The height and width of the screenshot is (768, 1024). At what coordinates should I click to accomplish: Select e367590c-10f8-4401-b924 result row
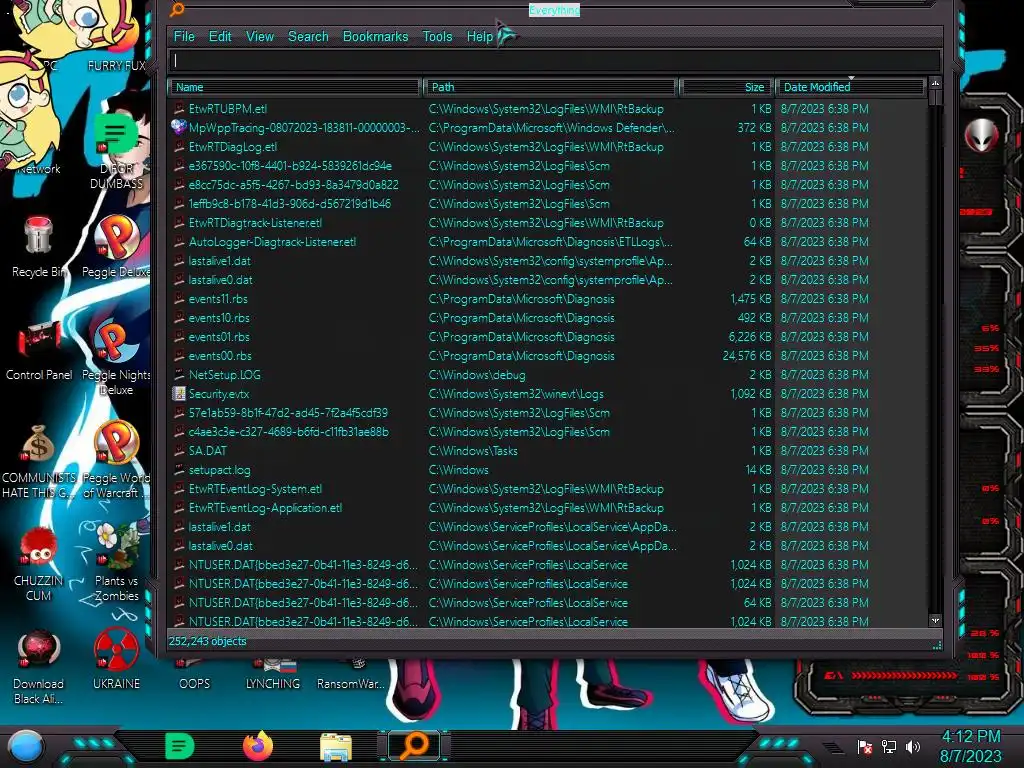290,166
